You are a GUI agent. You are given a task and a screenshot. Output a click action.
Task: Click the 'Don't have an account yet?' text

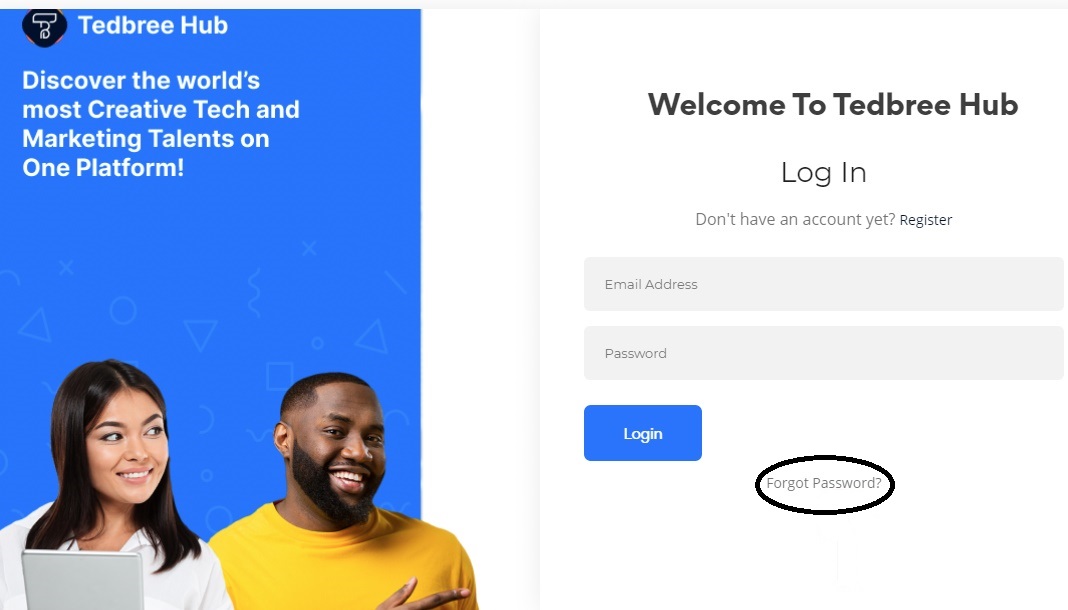pyautogui.click(x=795, y=219)
